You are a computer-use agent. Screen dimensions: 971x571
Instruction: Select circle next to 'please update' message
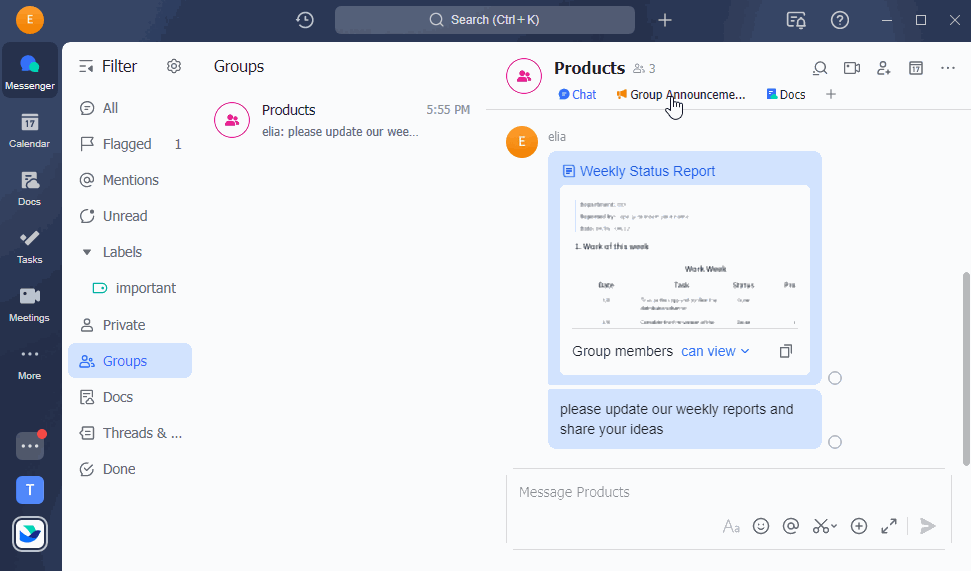(x=835, y=442)
